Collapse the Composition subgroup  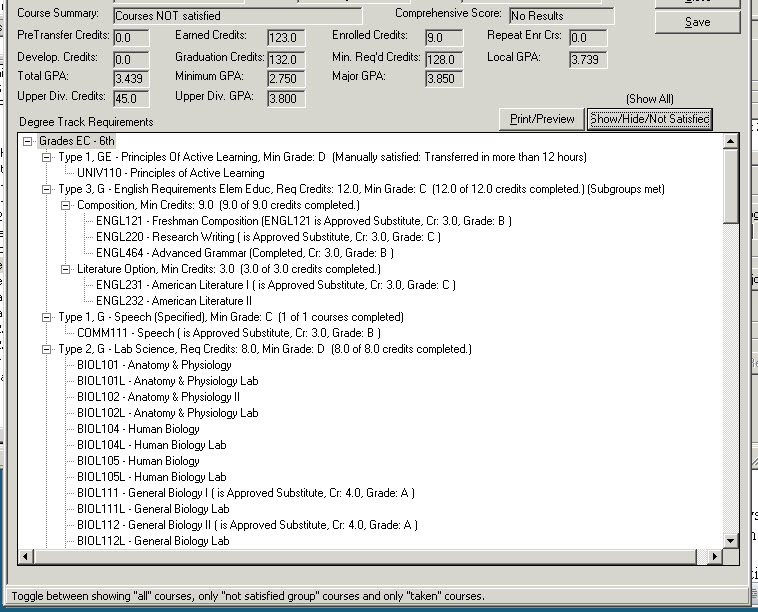tap(65, 205)
